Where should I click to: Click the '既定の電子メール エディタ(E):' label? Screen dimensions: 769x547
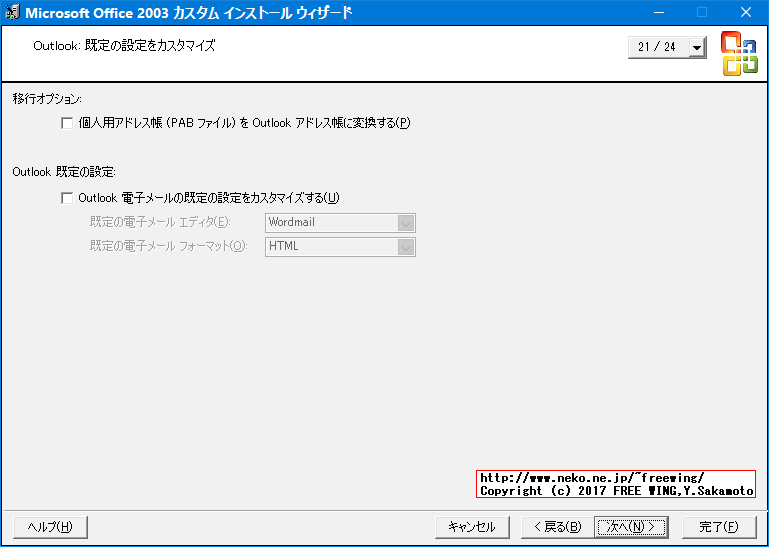tap(160, 222)
